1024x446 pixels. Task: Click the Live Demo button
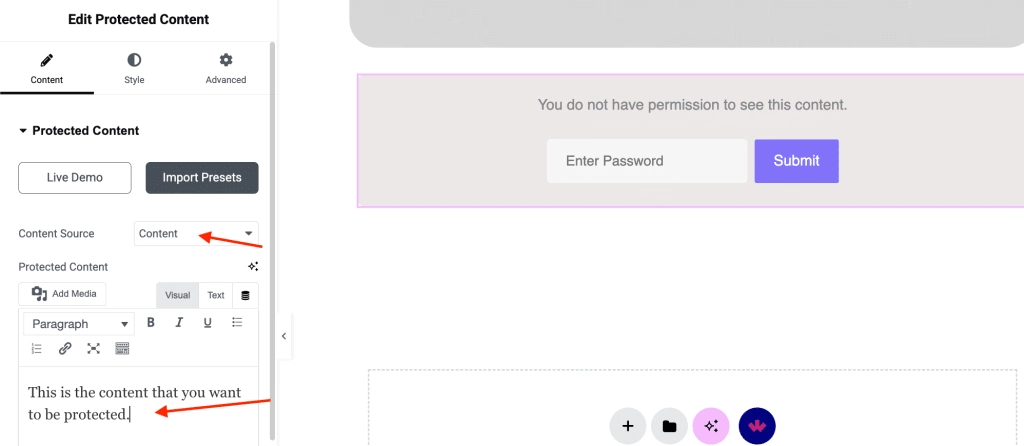click(x=75, y=178)
